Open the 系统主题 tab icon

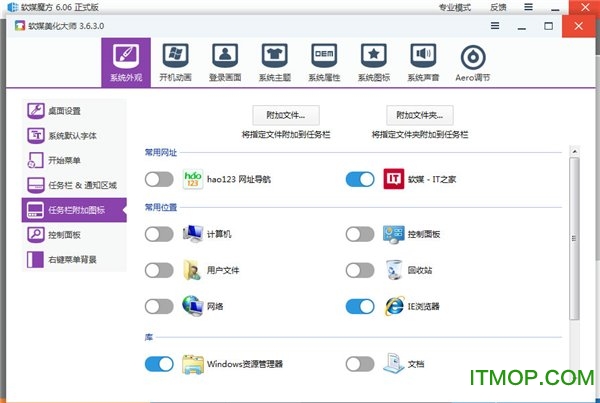274,56
